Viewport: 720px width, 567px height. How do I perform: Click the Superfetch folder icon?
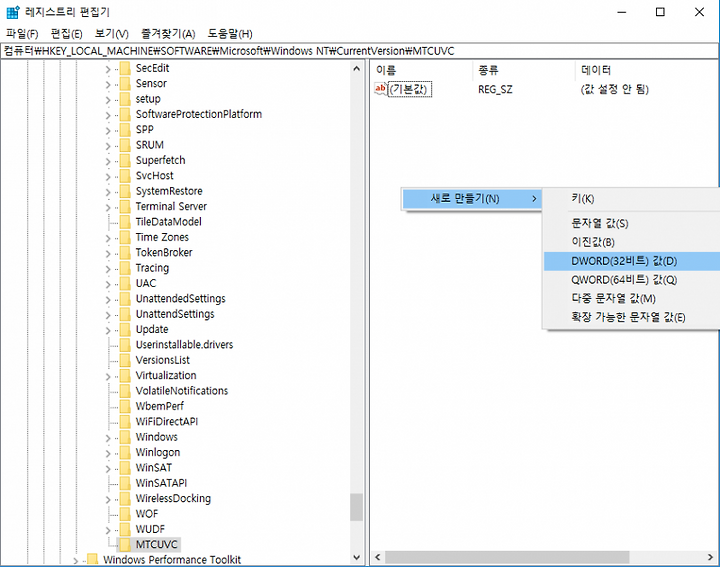[125, 161]
